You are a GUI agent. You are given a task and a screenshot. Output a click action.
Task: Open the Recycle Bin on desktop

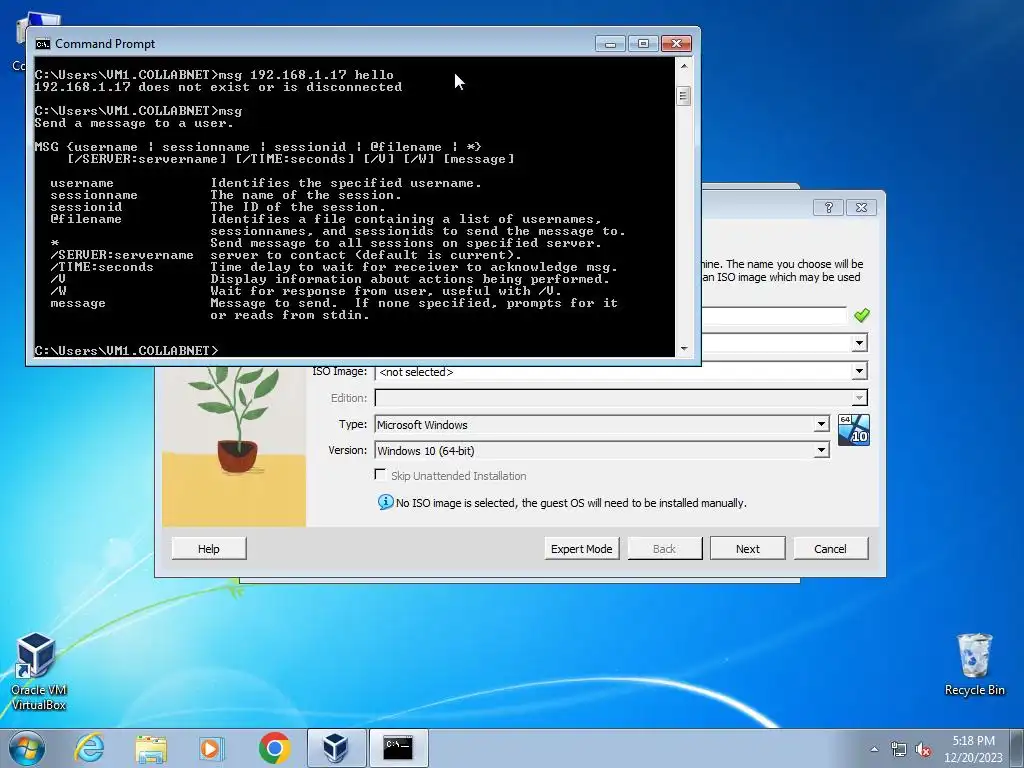[x=974, y=665]
